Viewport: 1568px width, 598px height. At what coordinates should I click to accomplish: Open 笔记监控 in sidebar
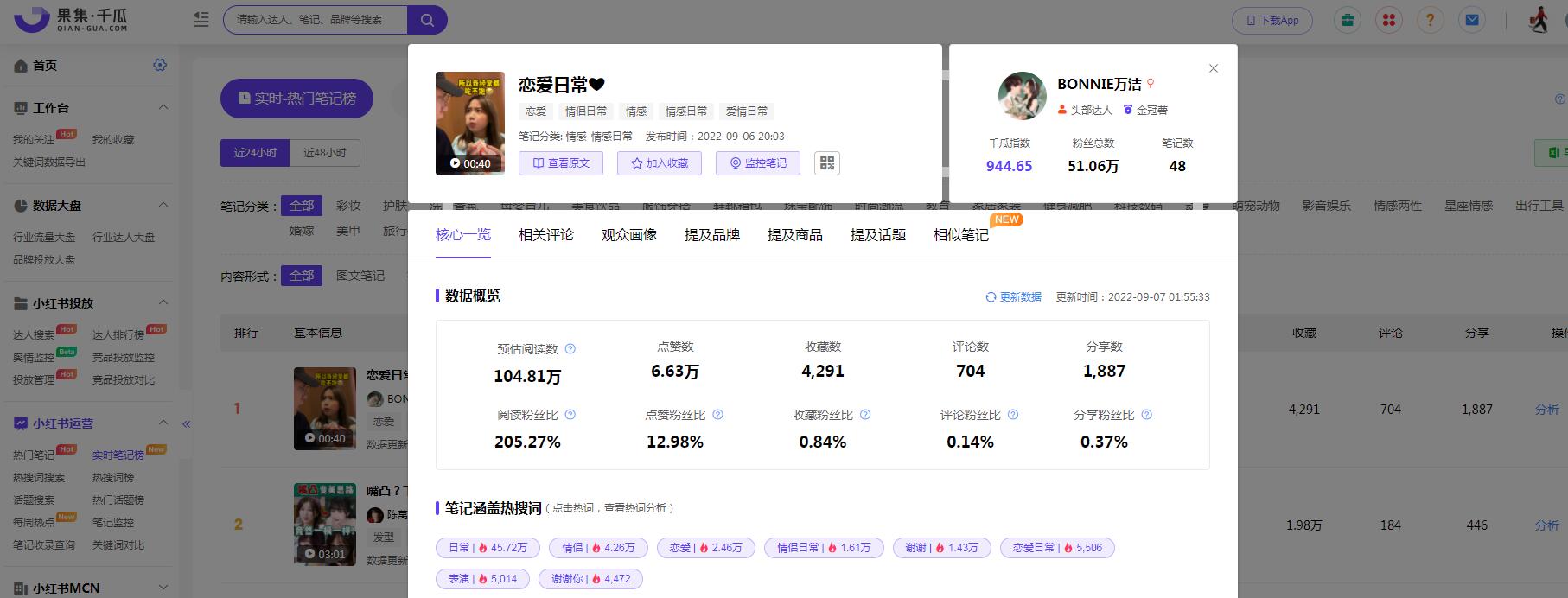(113, 522)
